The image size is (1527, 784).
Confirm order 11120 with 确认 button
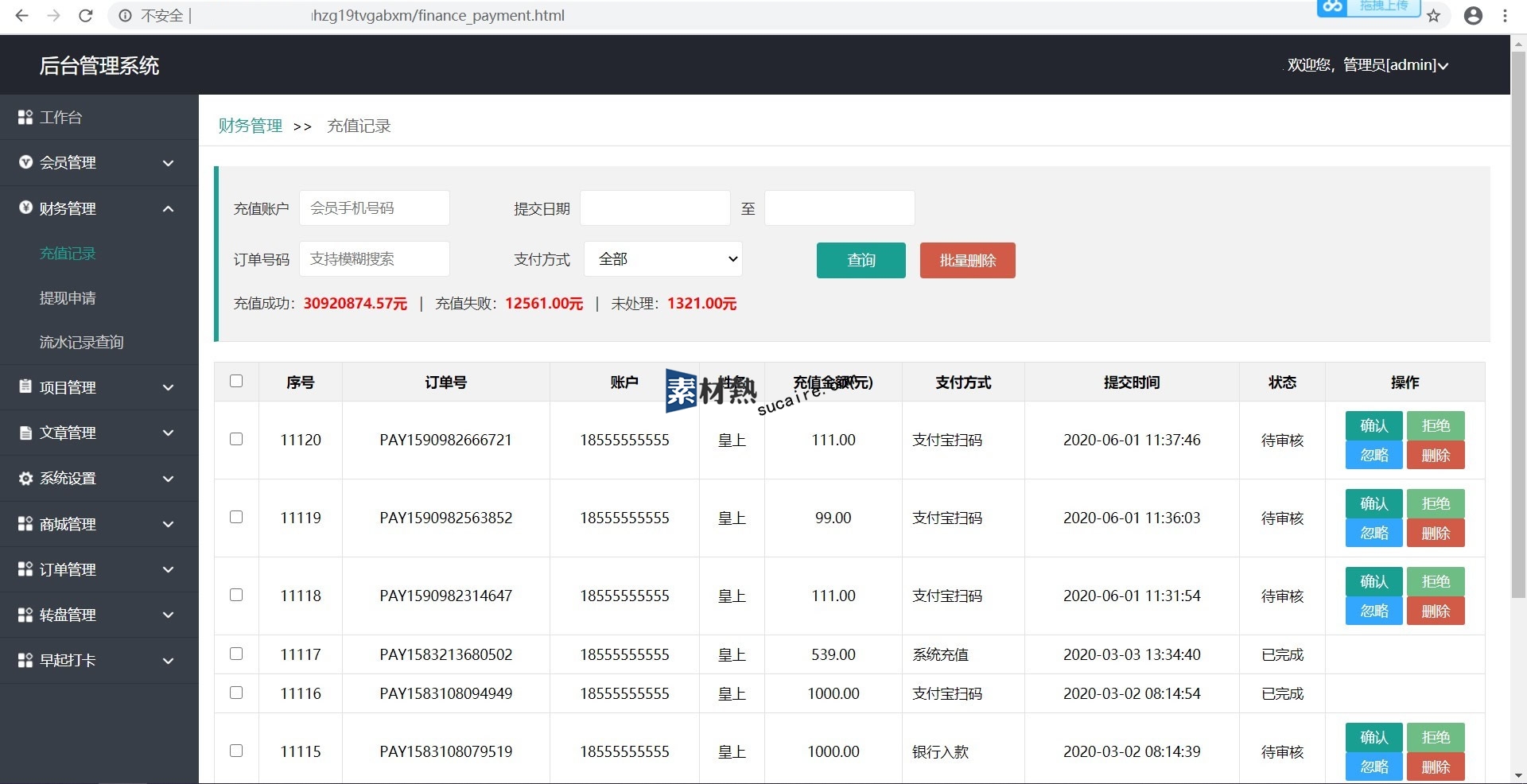pyautogui.click(x=1374, y=425)
